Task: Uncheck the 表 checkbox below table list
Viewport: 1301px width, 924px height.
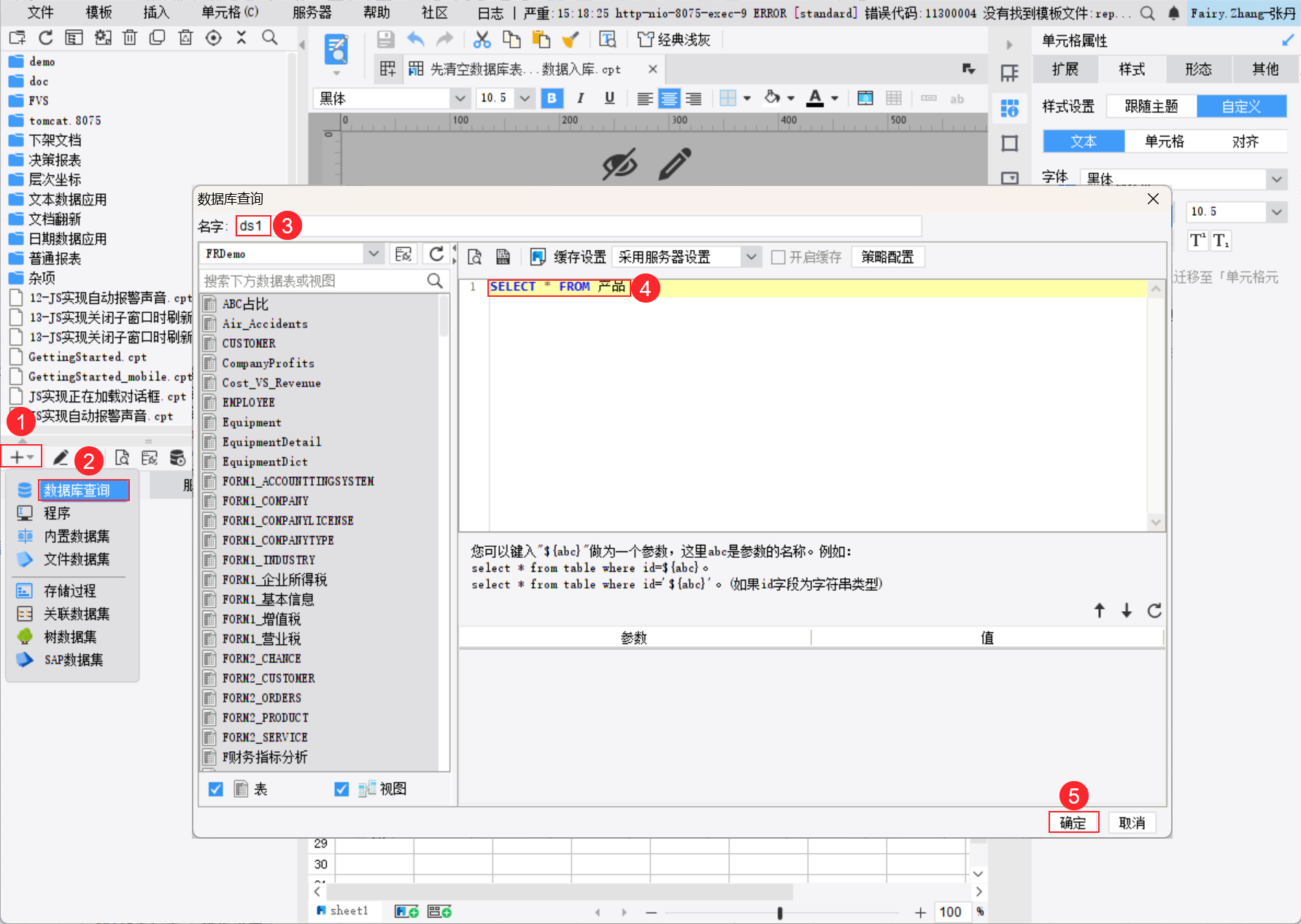Action: (x=215, y=788)
